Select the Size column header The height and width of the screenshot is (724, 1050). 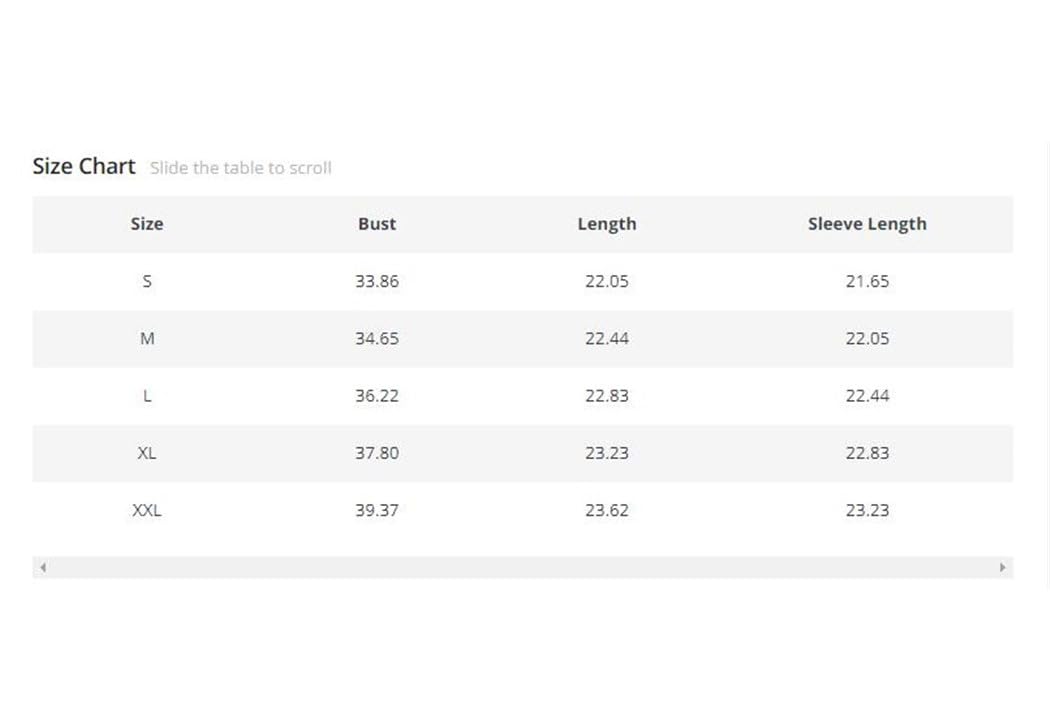tap(147, 224)
